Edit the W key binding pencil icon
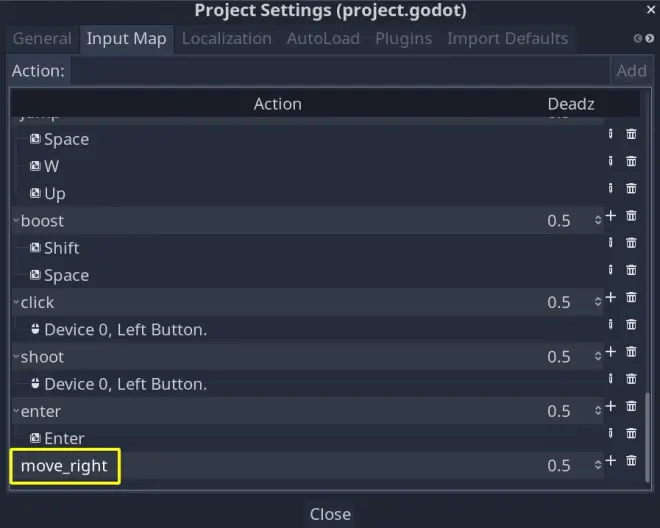660x528 pixels. coord(611,161)
